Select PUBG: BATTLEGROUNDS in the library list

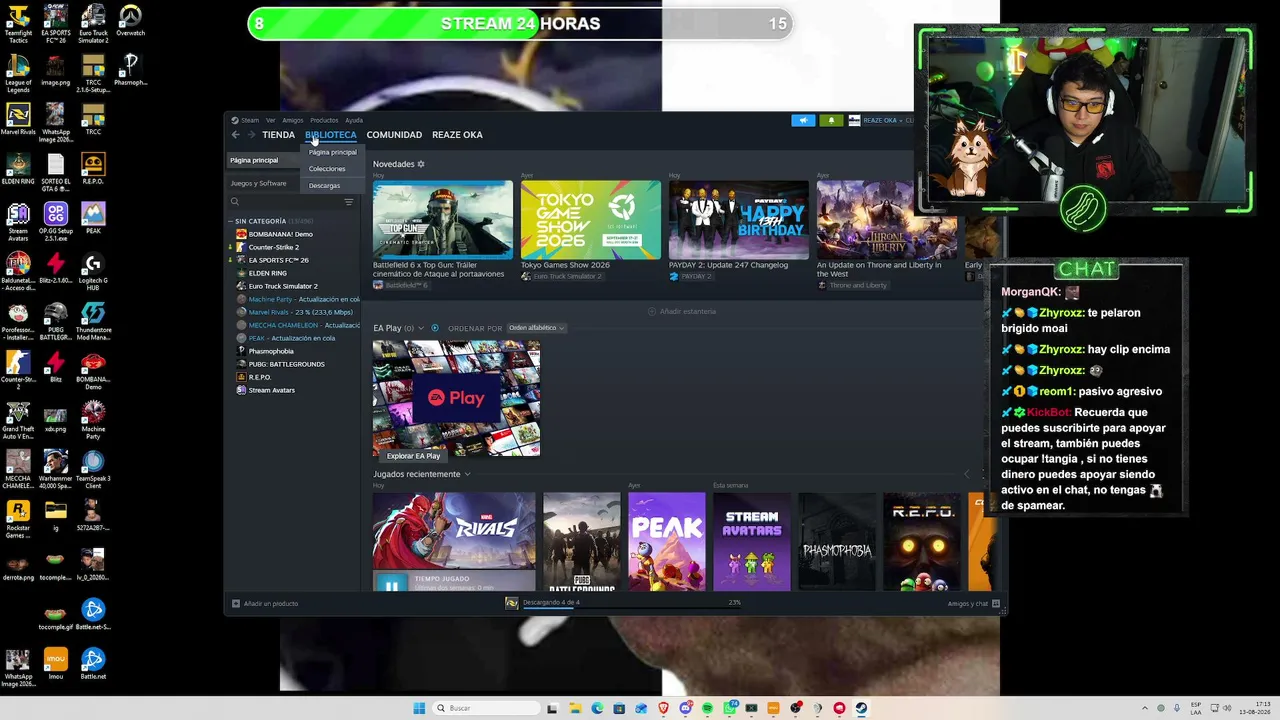tap(286, 364)
